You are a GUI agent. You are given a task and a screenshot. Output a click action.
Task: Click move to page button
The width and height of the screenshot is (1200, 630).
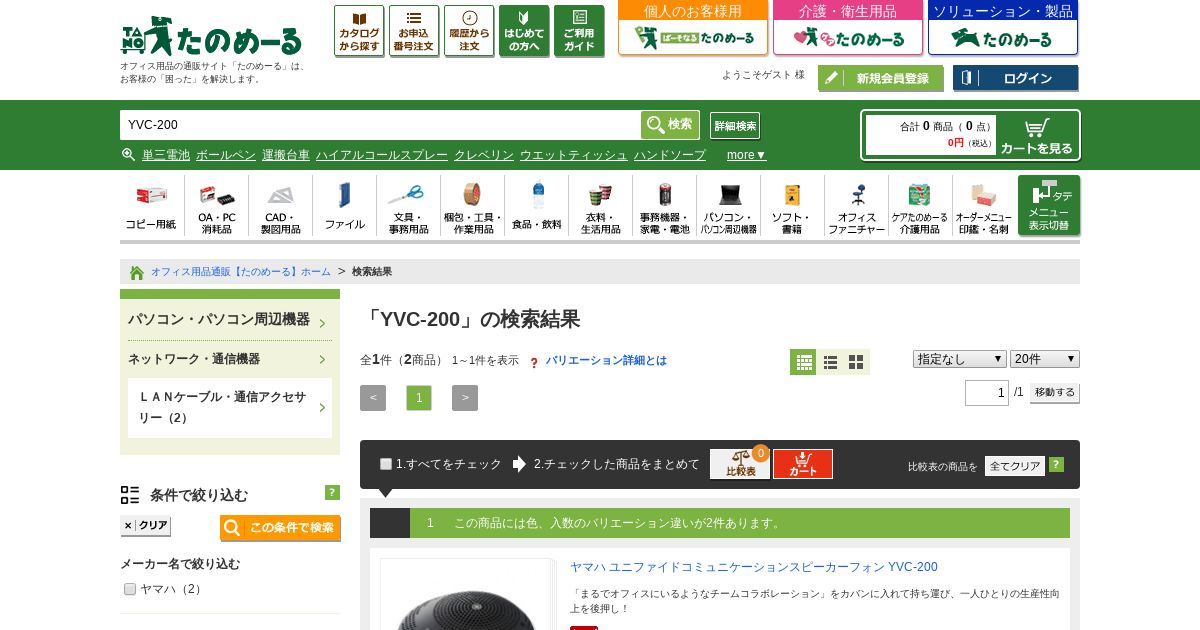(x=1055, y=393)
